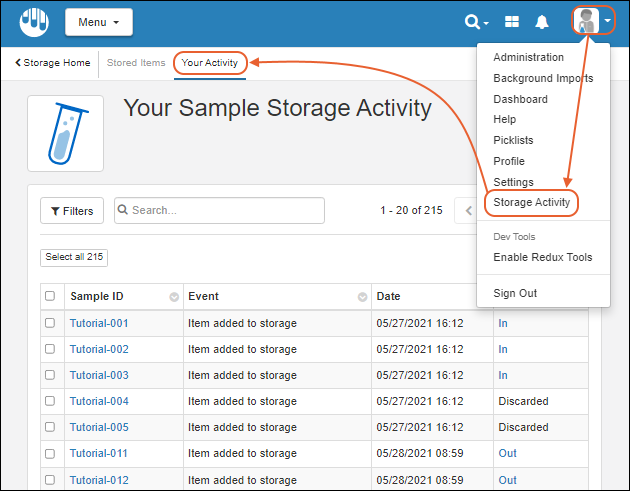This screenshot has width=630, height=491.
Task: Check the Tutorial-001 row checkbox
Action: tap(50, 323)
